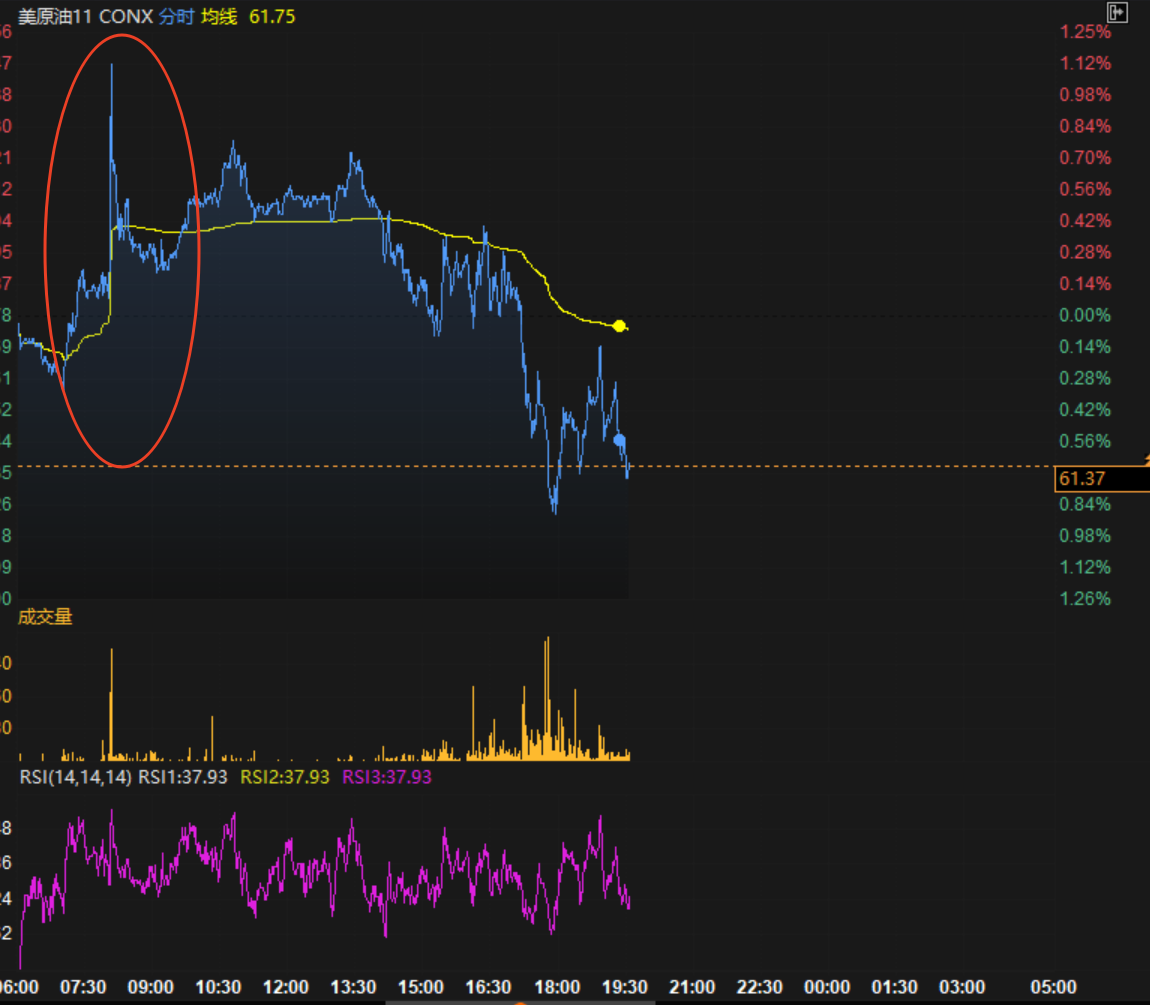Click the exit/expand icon in the top-right corner
Image resolution: width=1150 pixels, height=1005 pixels.
point(1117,12)
